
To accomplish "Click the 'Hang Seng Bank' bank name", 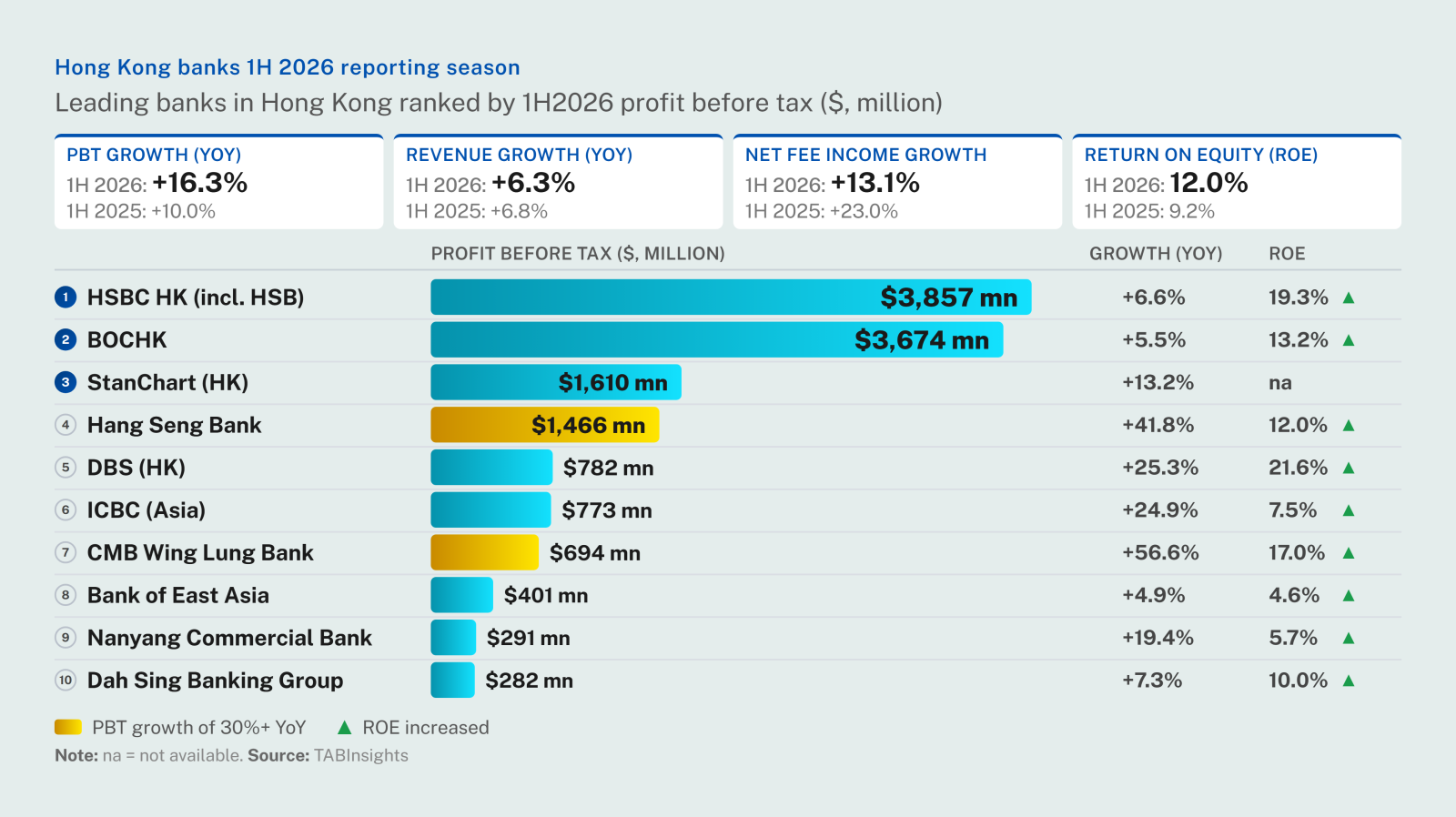I will coord(175,426).
